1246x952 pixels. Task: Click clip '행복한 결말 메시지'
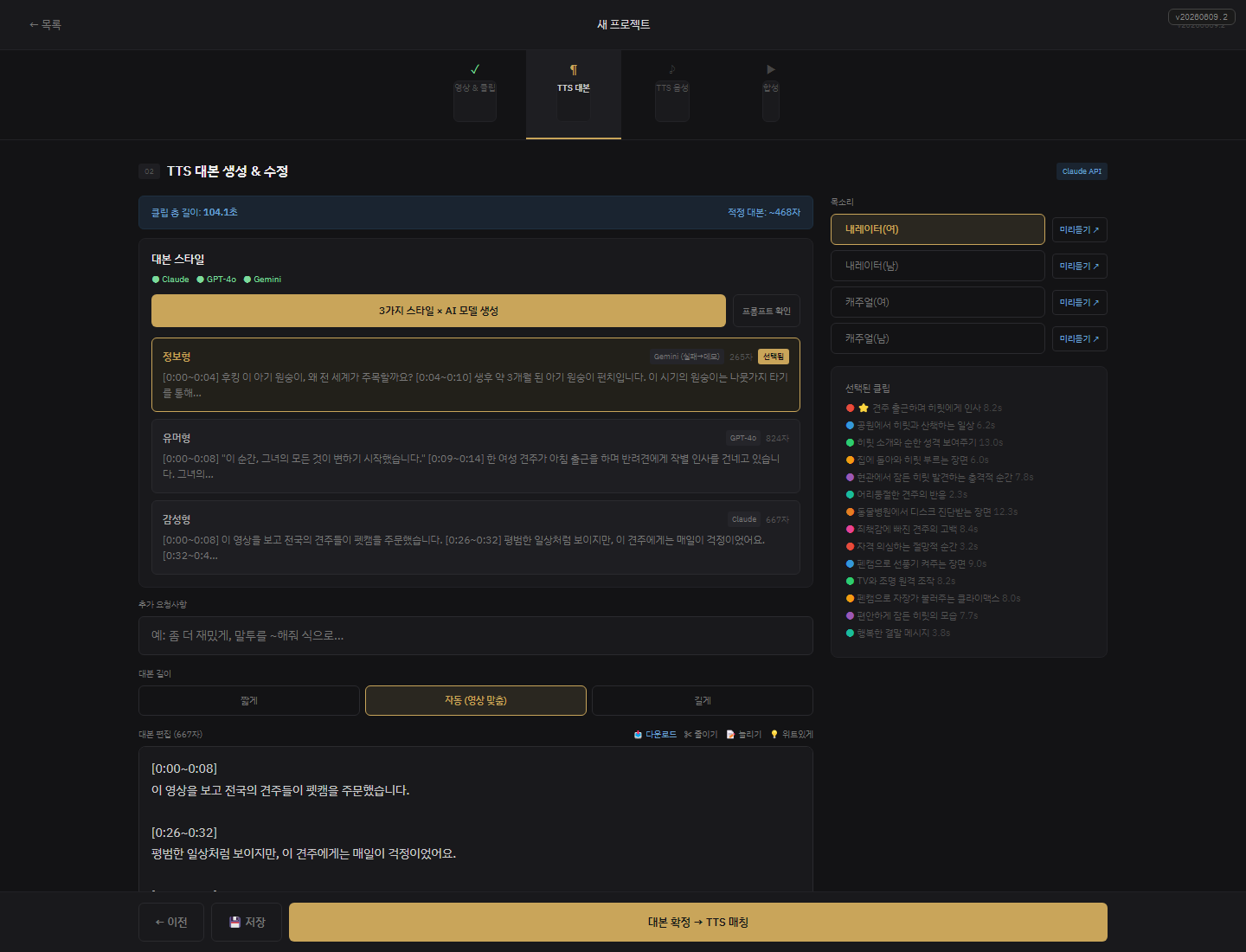(898, 633)
